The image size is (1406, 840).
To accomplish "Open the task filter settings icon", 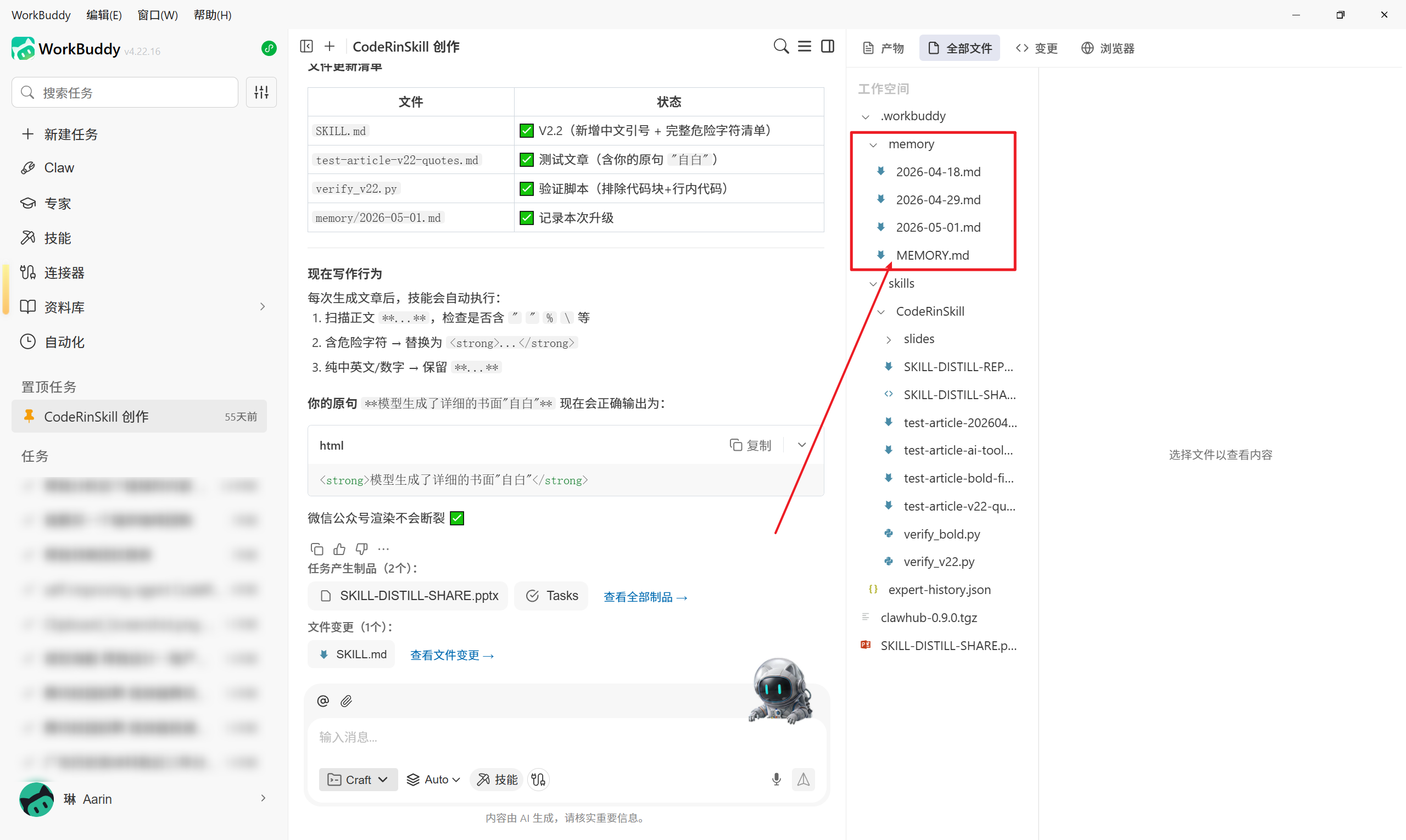I will pos(261,92).
